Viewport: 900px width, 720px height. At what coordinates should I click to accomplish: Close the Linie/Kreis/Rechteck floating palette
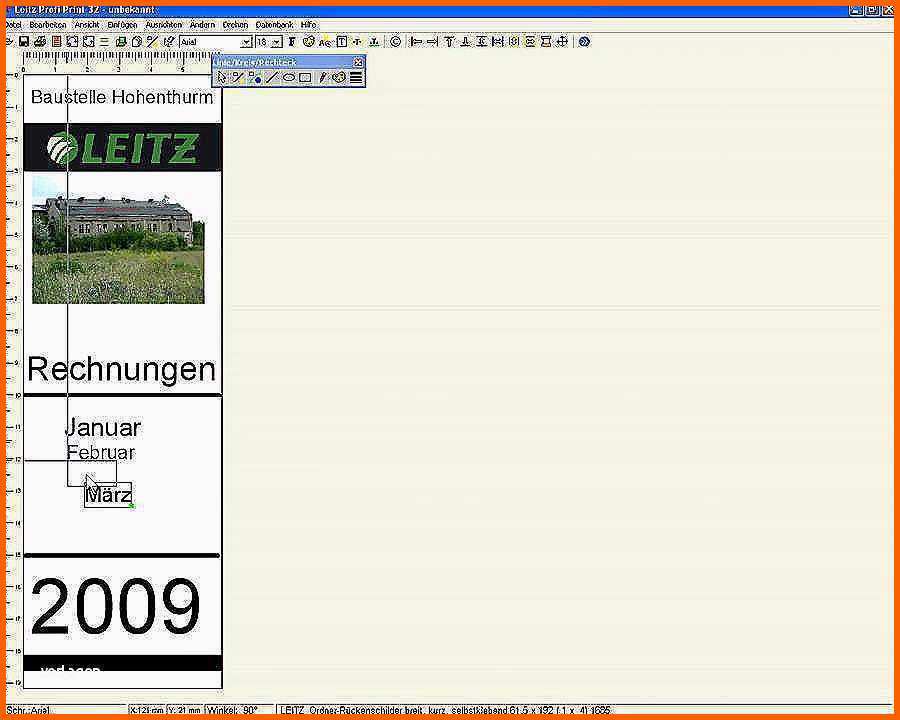[358, 62]
